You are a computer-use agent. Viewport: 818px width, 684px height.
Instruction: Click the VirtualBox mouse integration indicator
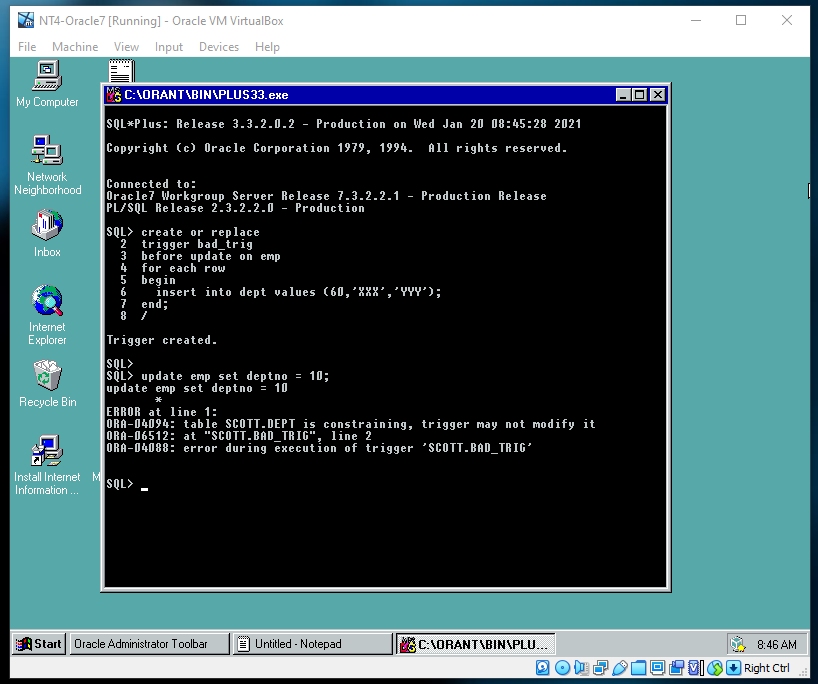(715, 668)
